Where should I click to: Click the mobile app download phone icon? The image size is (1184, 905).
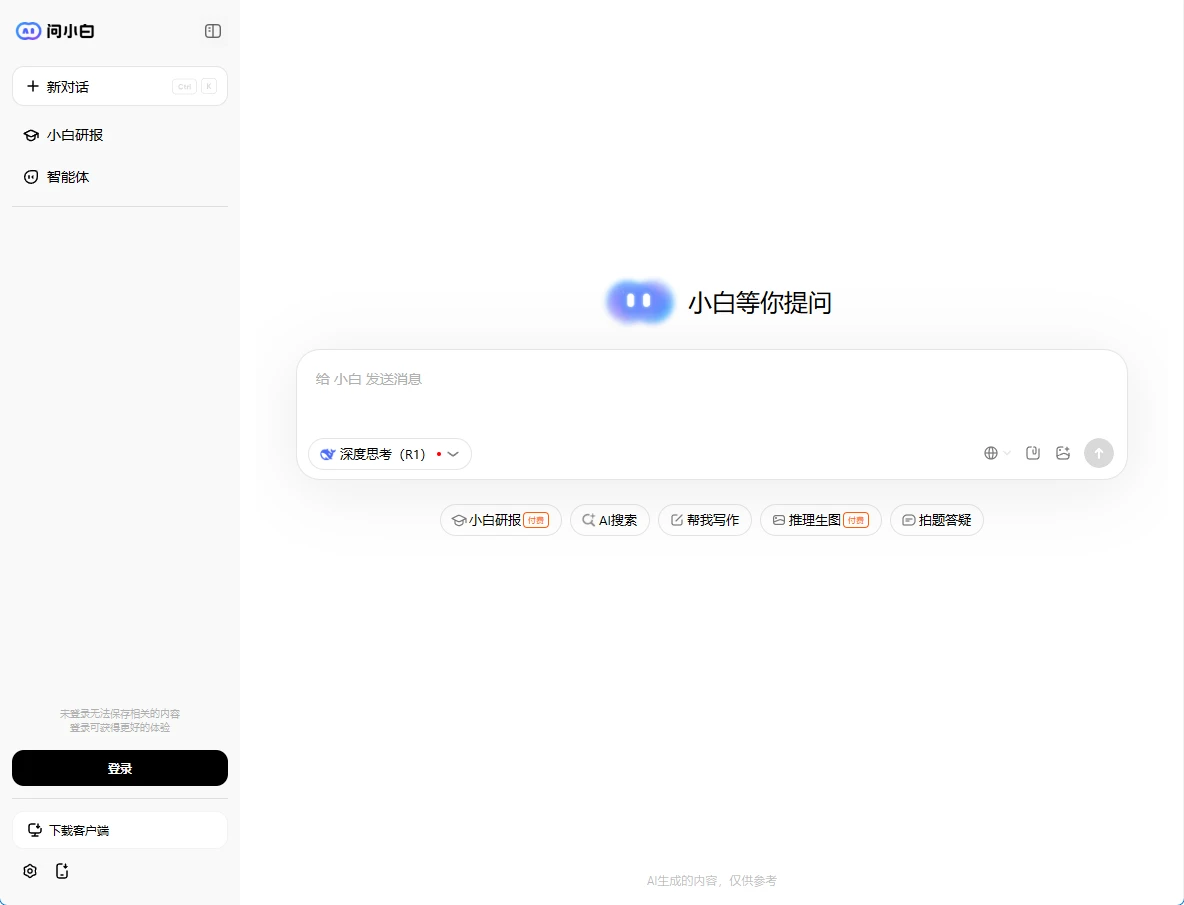tap(62, 871)
